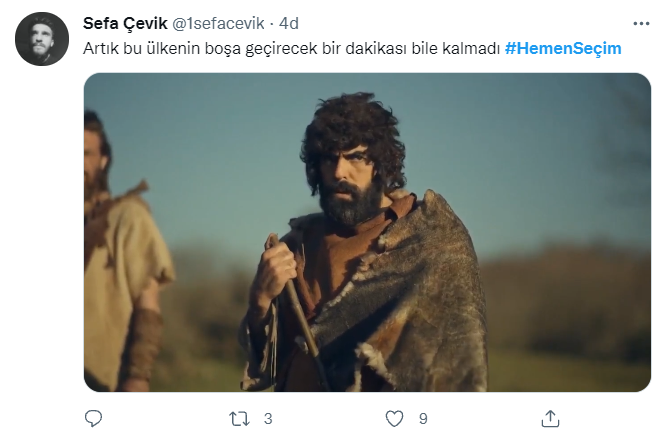Visit the Sefa Çevik display name link
Image resolution: width=670 pixels, height=442 pixels.
(x=125, y=23)
